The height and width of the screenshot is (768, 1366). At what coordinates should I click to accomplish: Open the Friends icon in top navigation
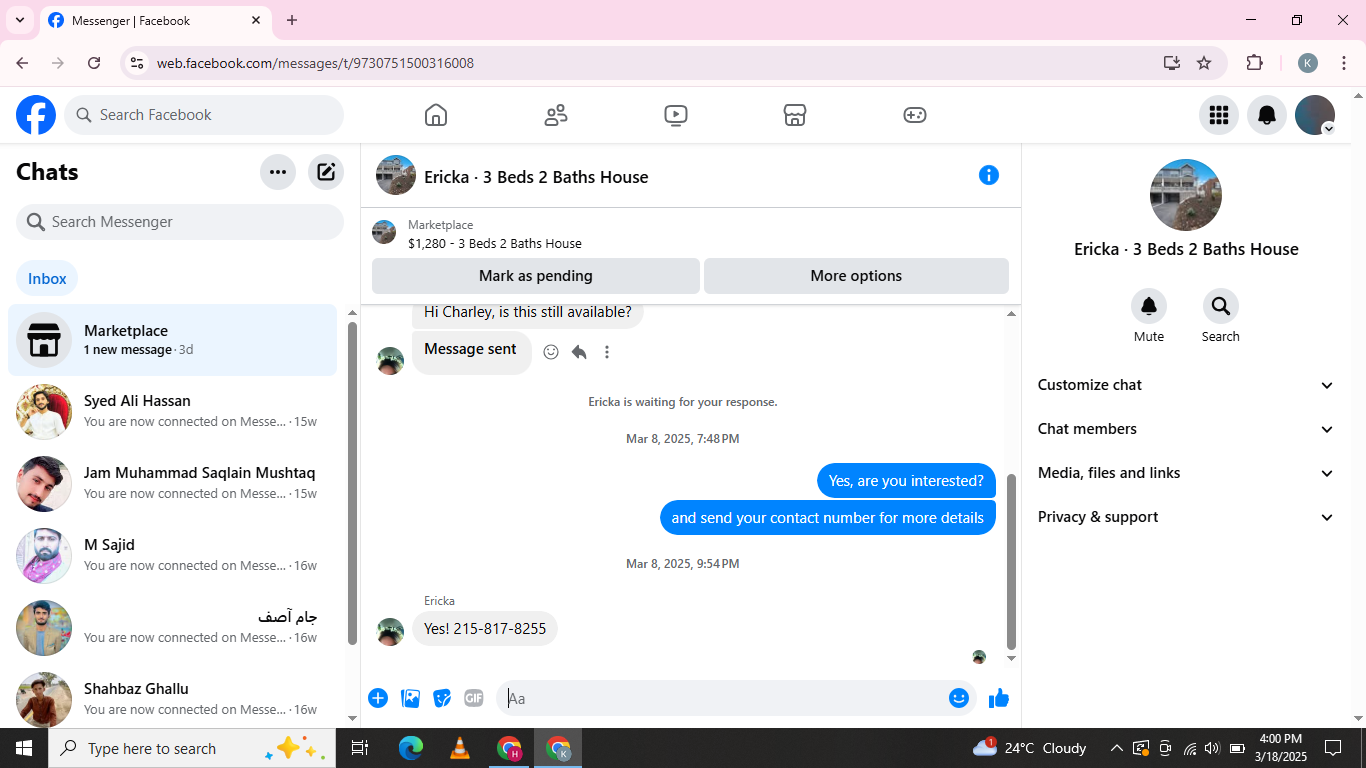(556, 115)
